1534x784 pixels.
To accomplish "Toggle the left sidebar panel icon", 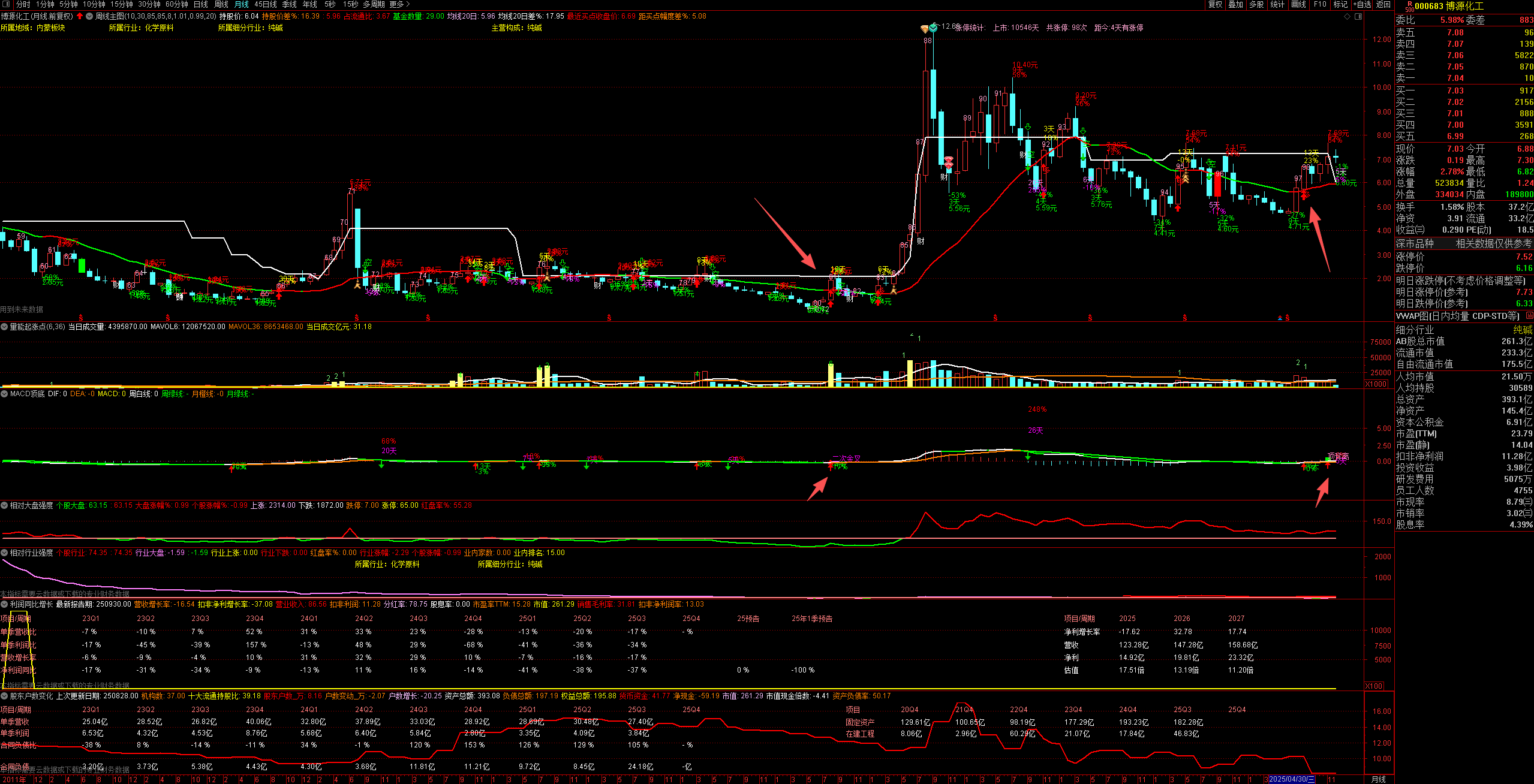I will click(x=7, y=4).
